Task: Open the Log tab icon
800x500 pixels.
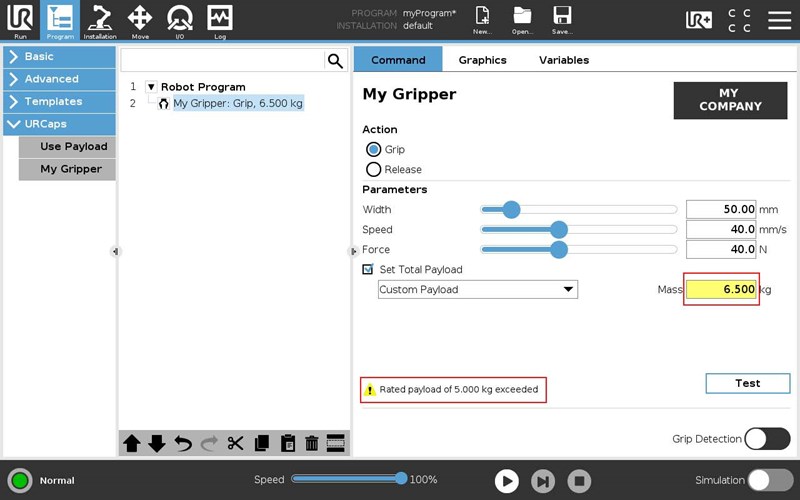Action: coord(220,20)
